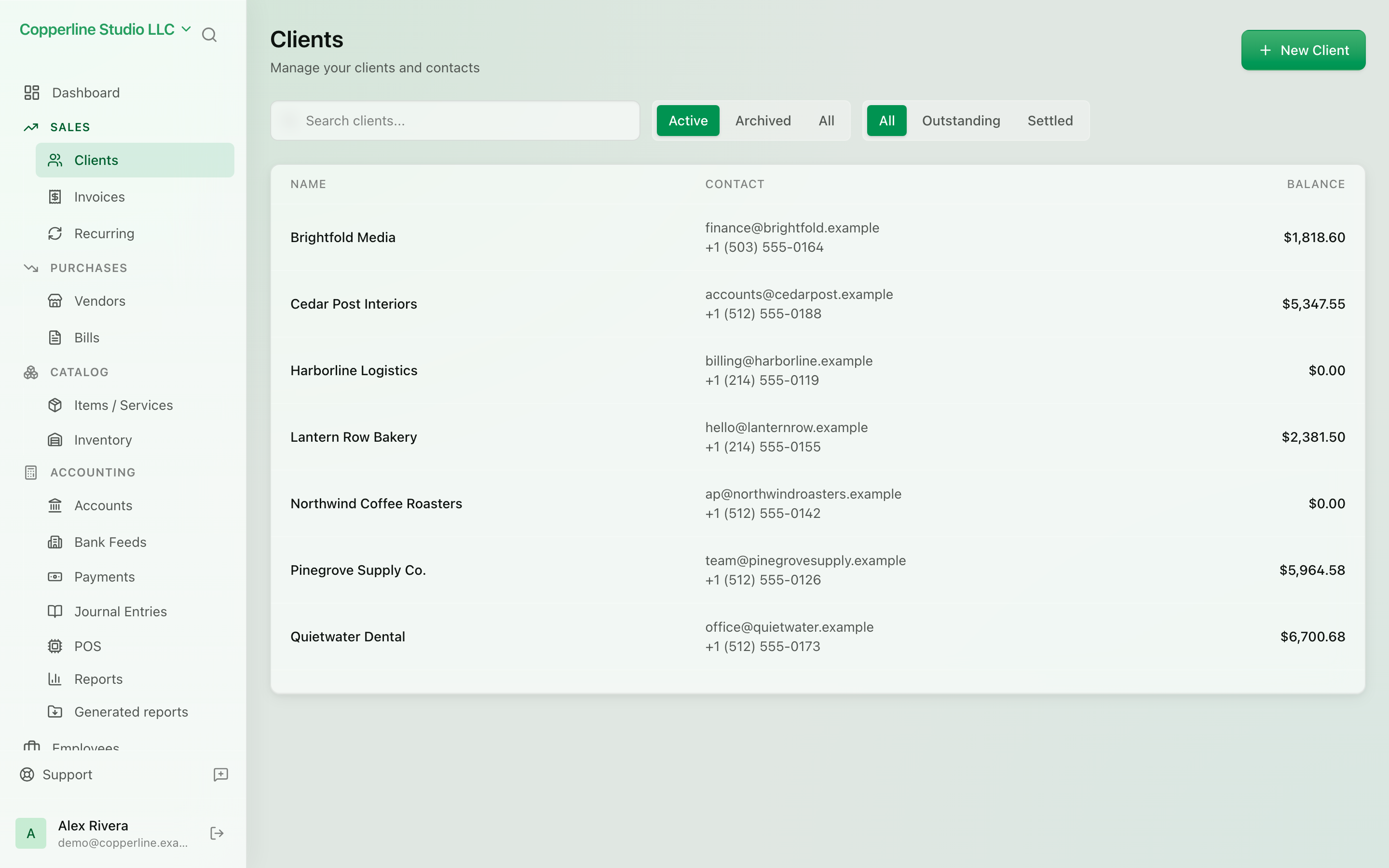Collapse the ACCOUNTING section header

click(x=93, y=473)
